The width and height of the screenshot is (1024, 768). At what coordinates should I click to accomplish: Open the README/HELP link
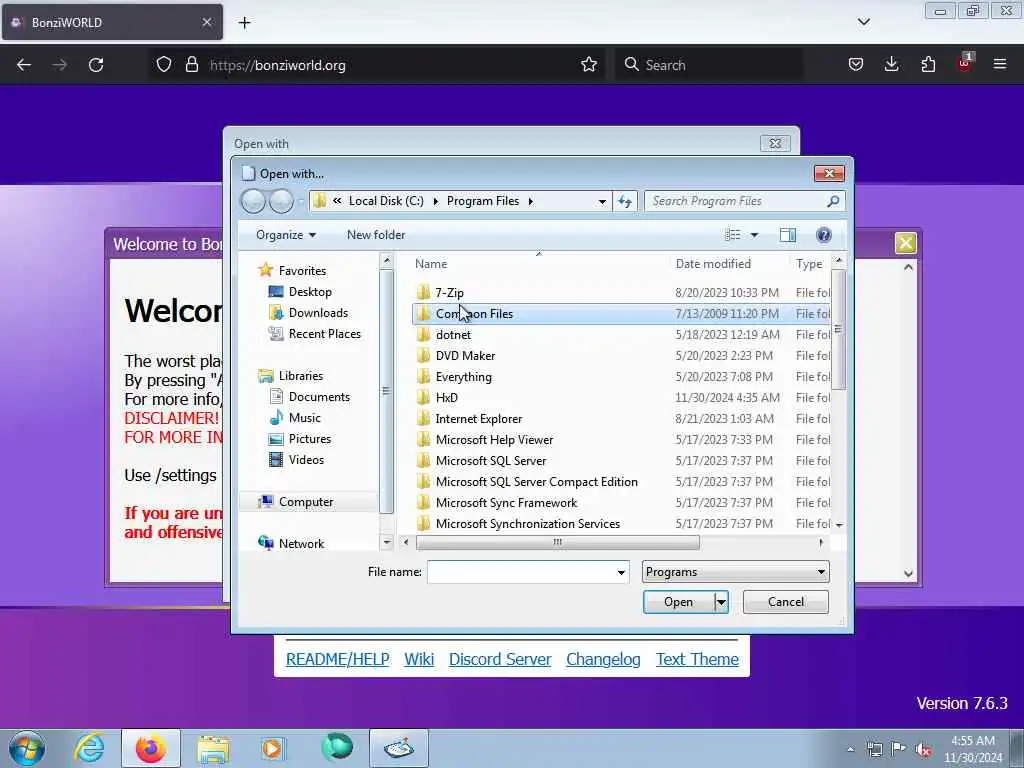pos(338,660)
